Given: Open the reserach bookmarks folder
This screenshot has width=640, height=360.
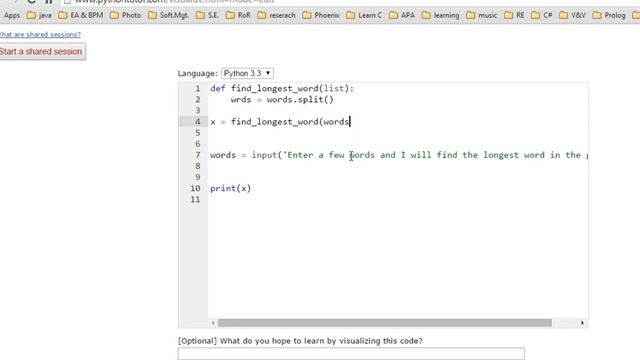Looking at the screenshot, I should [x=276, y=16].
